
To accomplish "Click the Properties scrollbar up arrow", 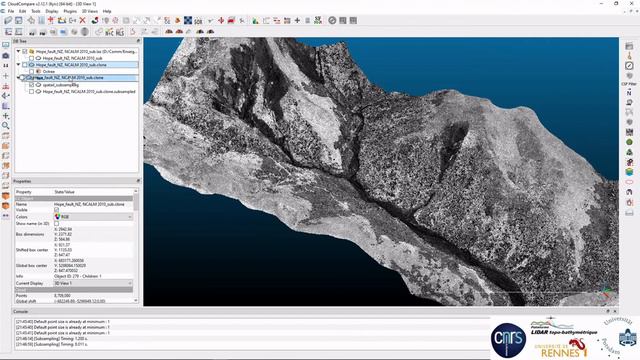I will click(136, 191).
